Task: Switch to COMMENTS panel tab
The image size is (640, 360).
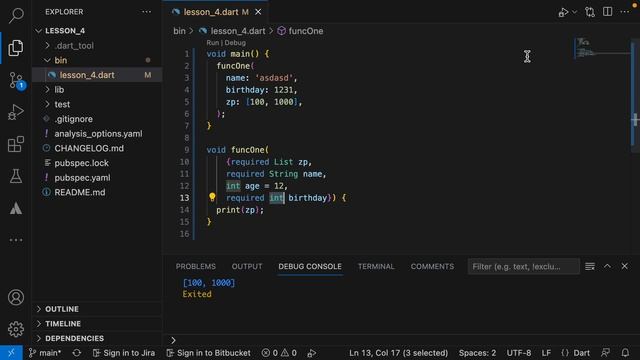Action: pos(432,267)
